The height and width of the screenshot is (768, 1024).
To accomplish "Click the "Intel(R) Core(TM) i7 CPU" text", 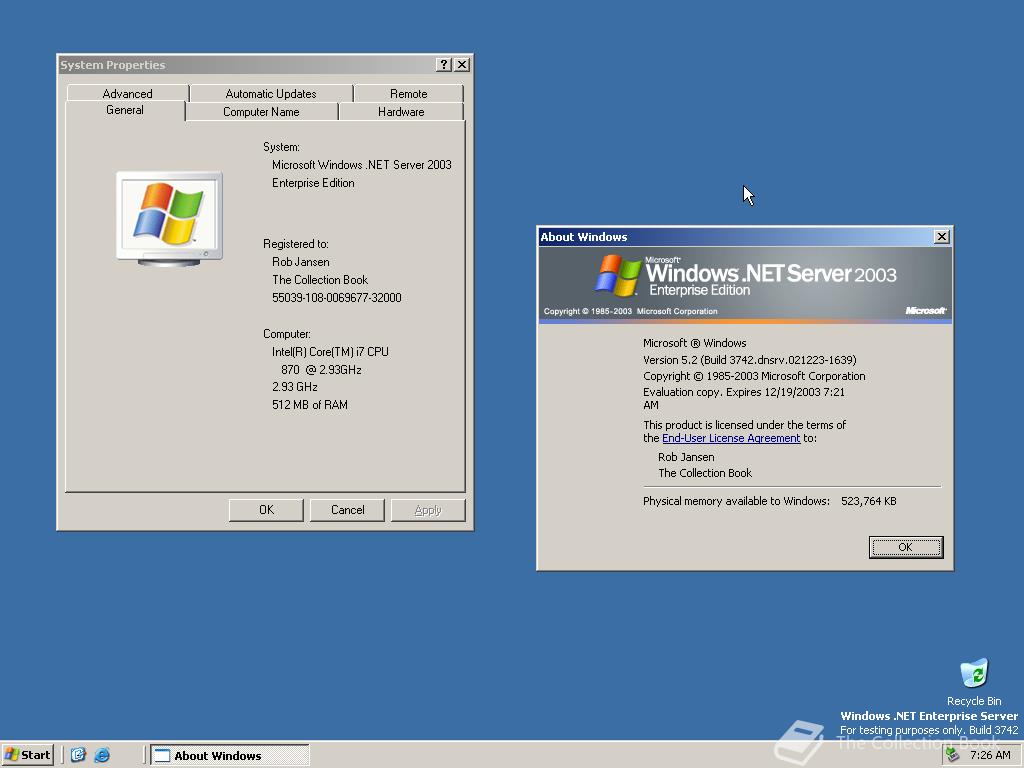I will (330, 352).
